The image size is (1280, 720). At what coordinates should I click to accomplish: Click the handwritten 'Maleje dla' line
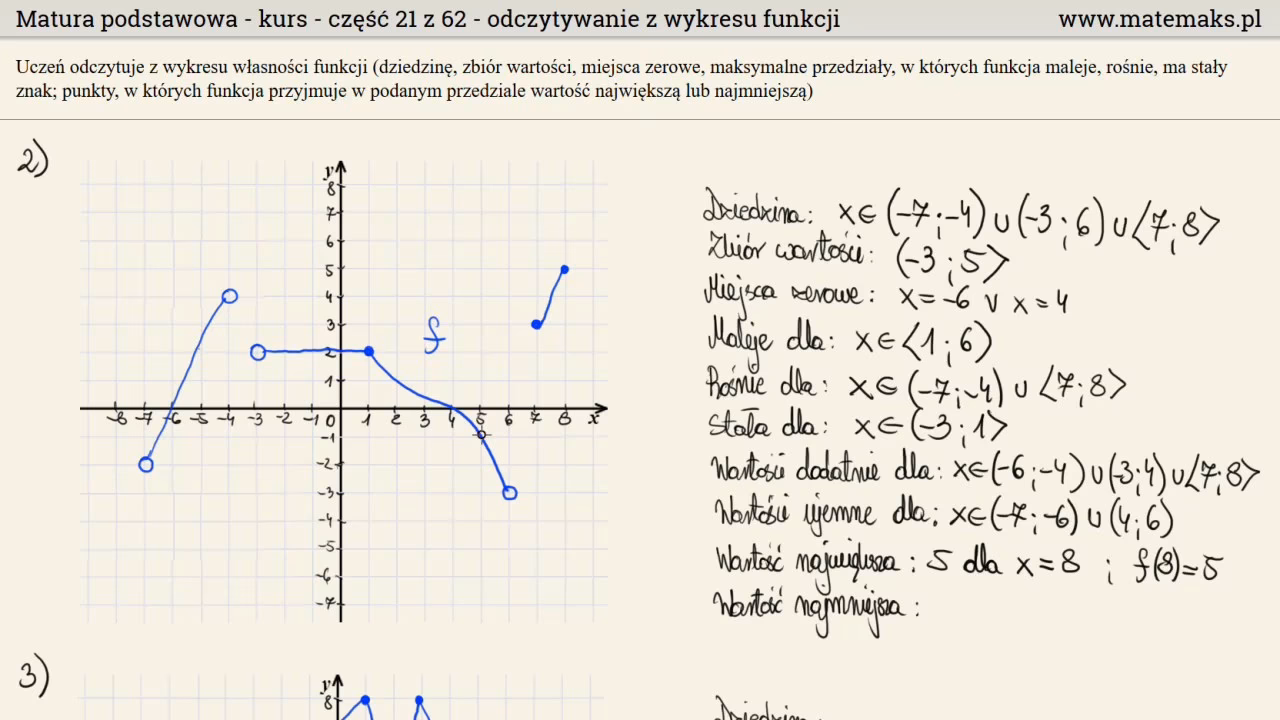(x=850, y=340)
